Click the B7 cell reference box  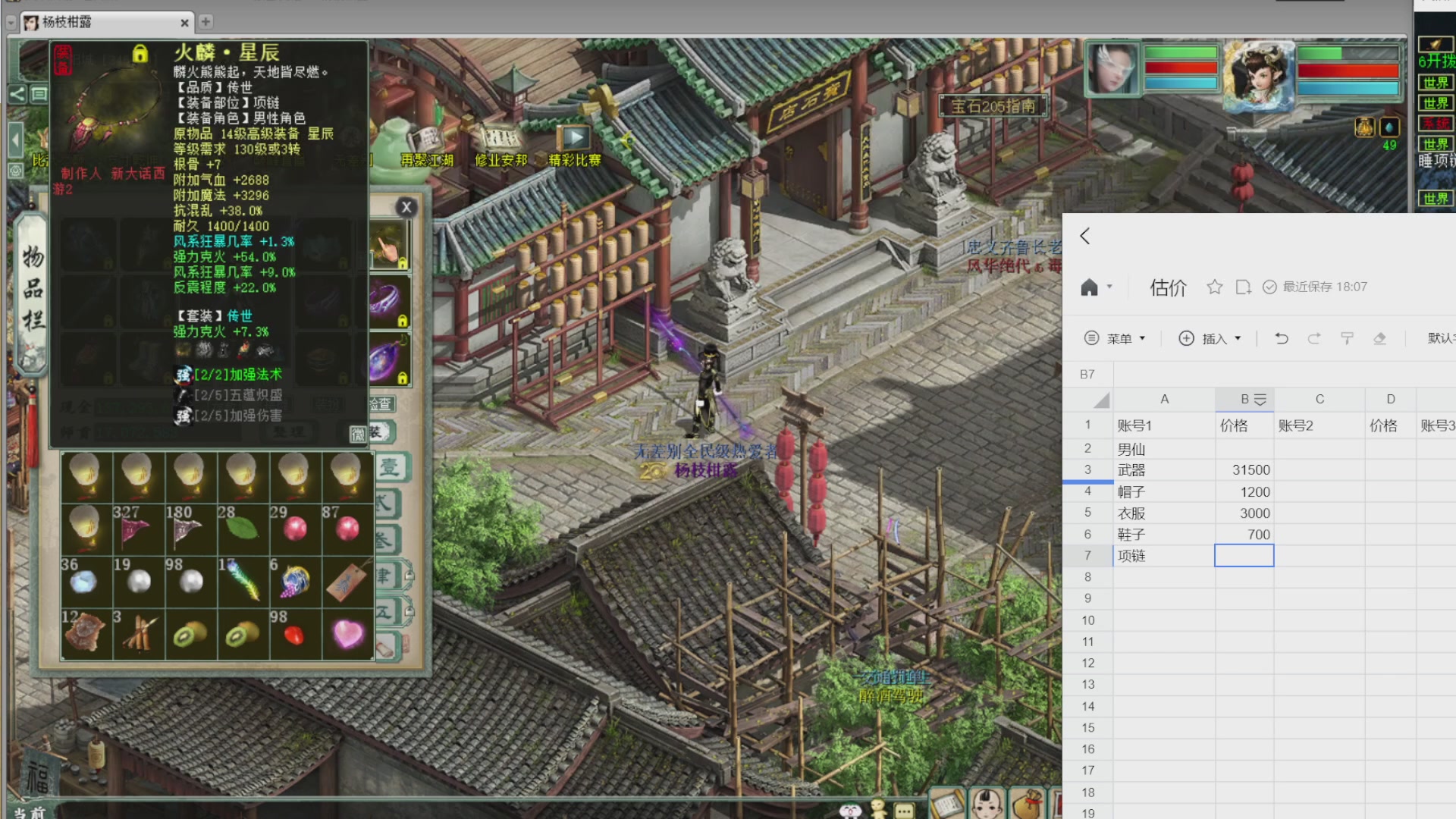click(x=1087, y=375)
